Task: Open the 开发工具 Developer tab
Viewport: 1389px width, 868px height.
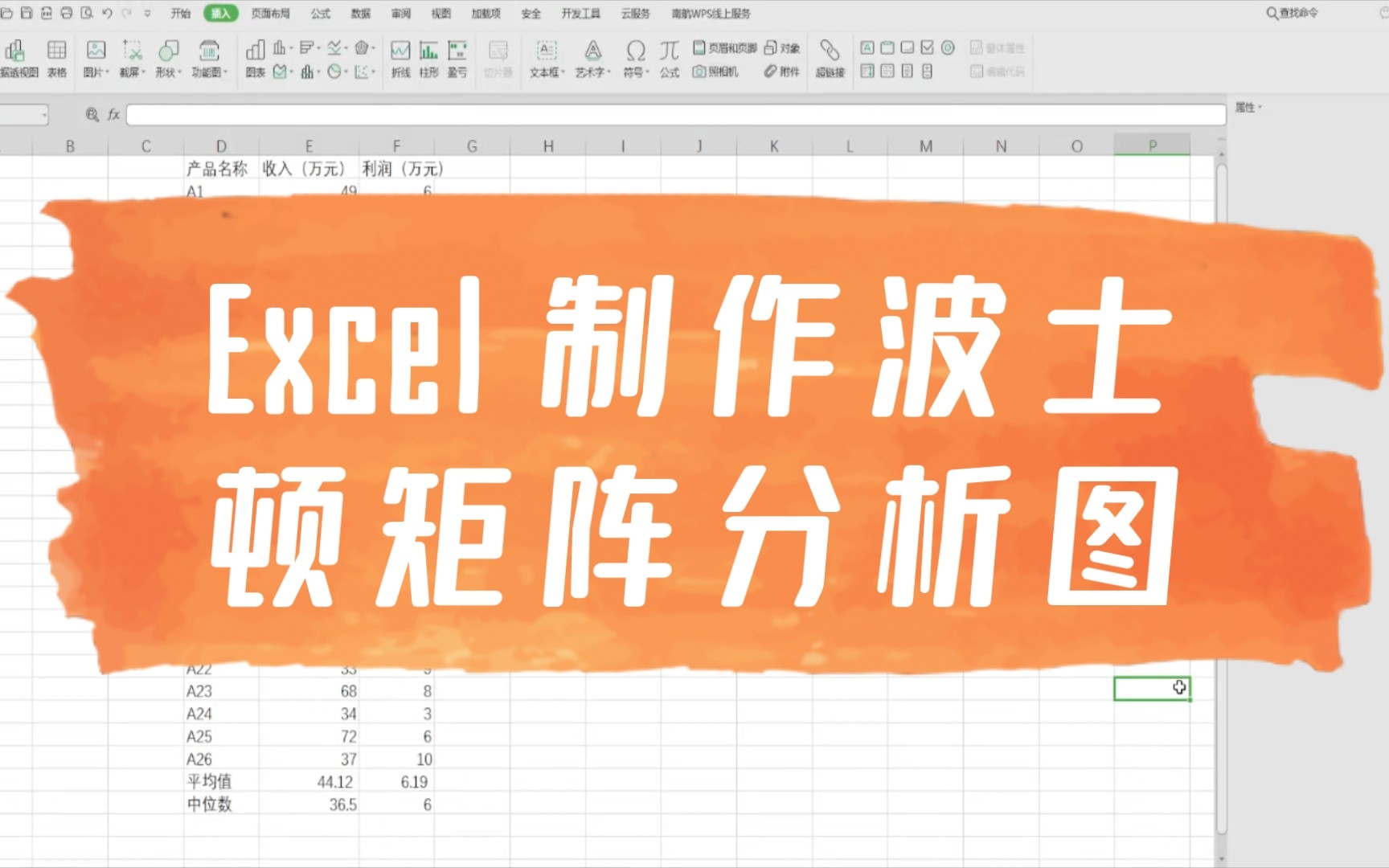Action: pyautogui.click(x=581, y=14)
